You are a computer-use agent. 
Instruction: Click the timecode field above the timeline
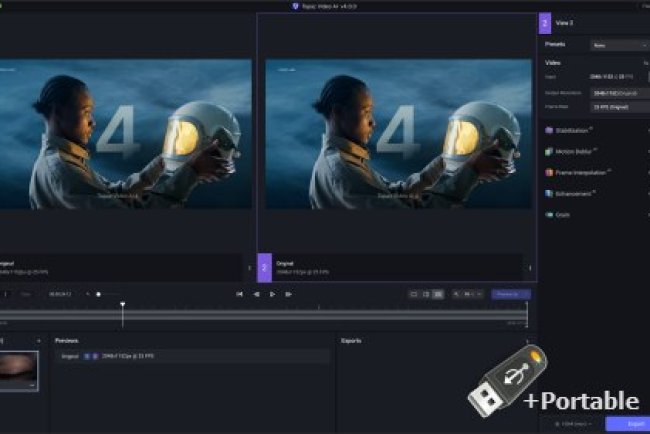[x=60, y=294]
